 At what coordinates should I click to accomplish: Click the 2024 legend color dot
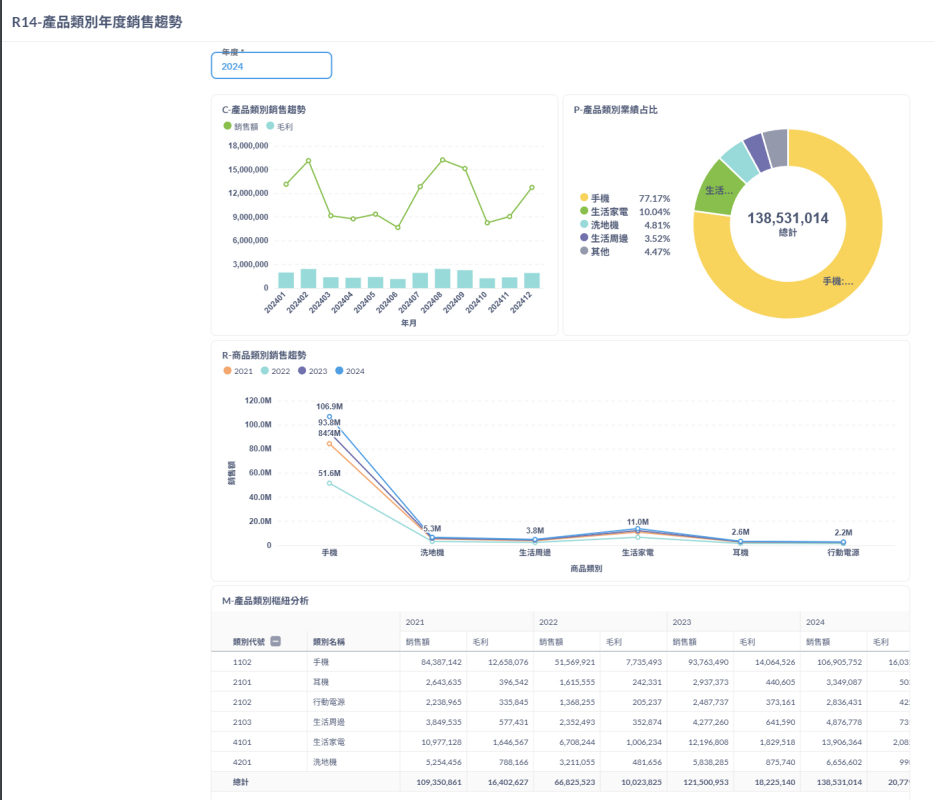coord(340,371)
